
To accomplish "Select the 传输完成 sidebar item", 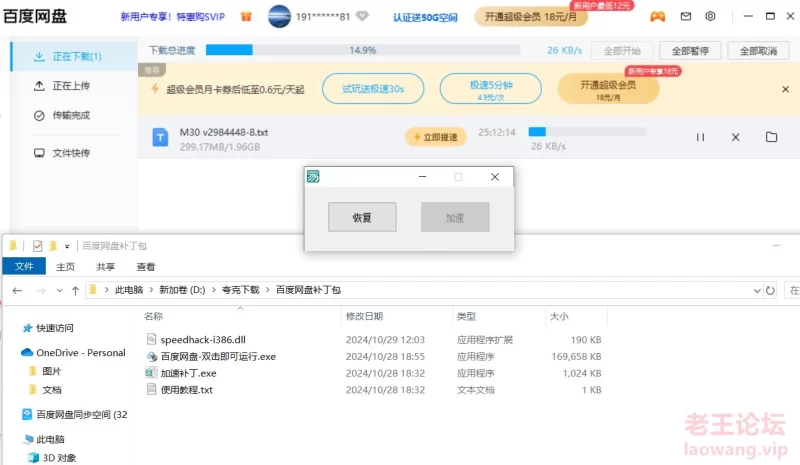I will 73,115.
